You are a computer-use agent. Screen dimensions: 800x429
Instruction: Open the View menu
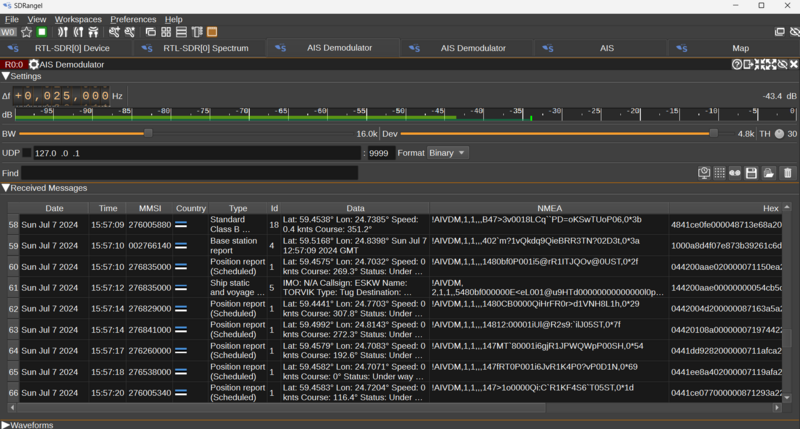click(x=37, y=19)
